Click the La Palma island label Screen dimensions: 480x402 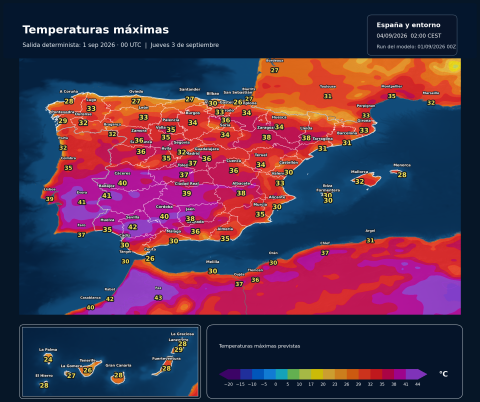click(x=48, y=350)
